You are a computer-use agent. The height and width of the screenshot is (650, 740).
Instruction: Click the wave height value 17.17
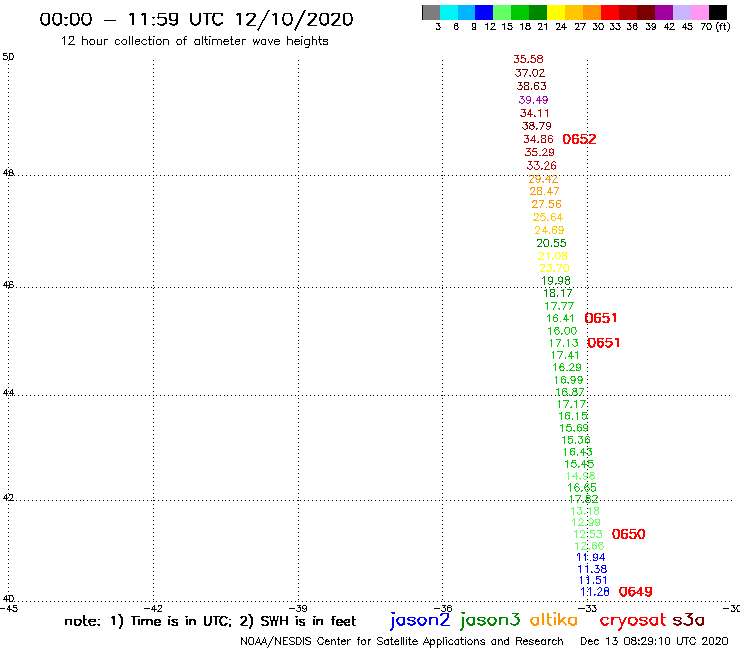coord(572,404)
